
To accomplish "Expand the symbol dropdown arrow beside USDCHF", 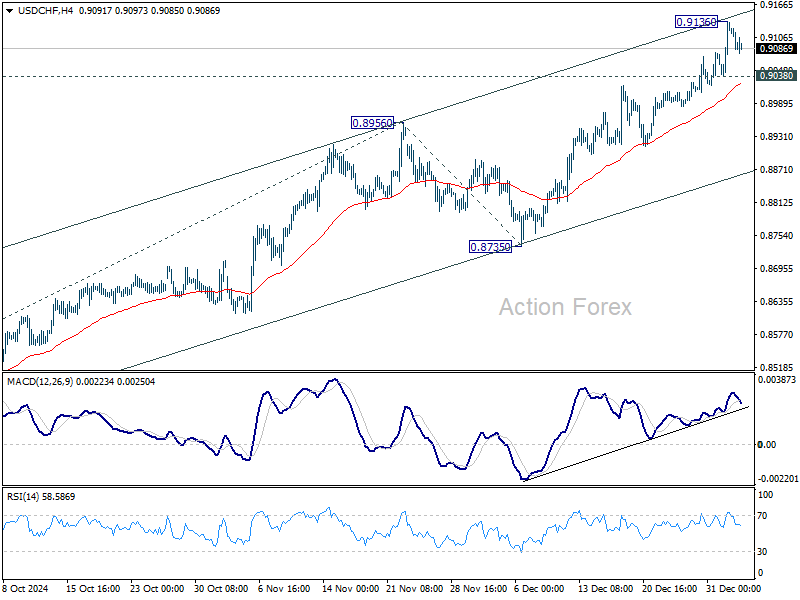I will tap(9, 13).
